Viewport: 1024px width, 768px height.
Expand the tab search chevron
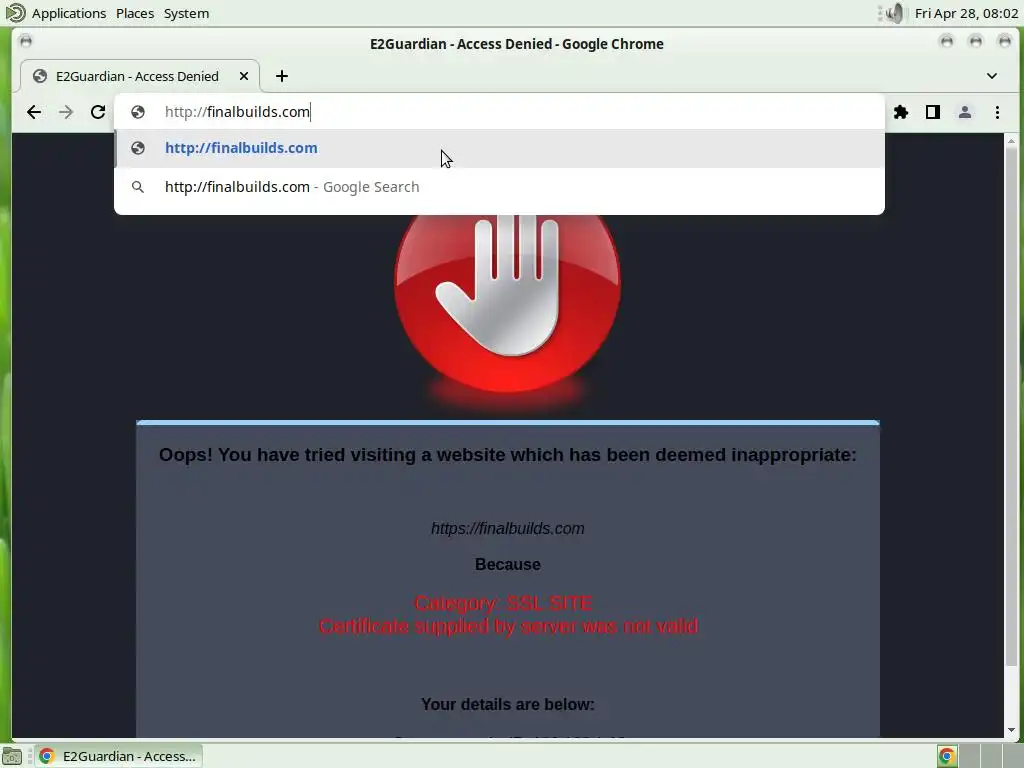pos(992,76)
